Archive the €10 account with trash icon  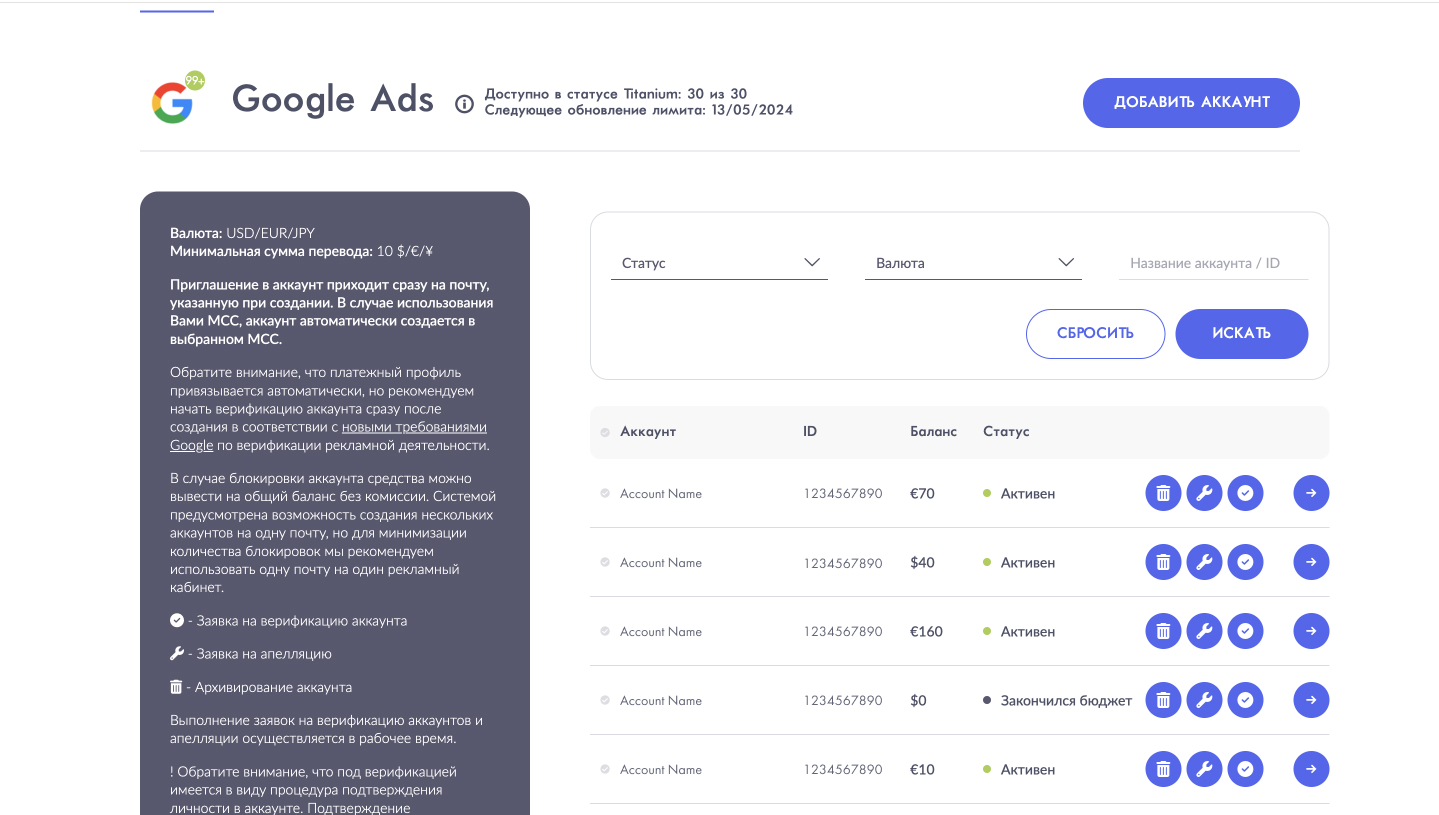pos(1163,769)
